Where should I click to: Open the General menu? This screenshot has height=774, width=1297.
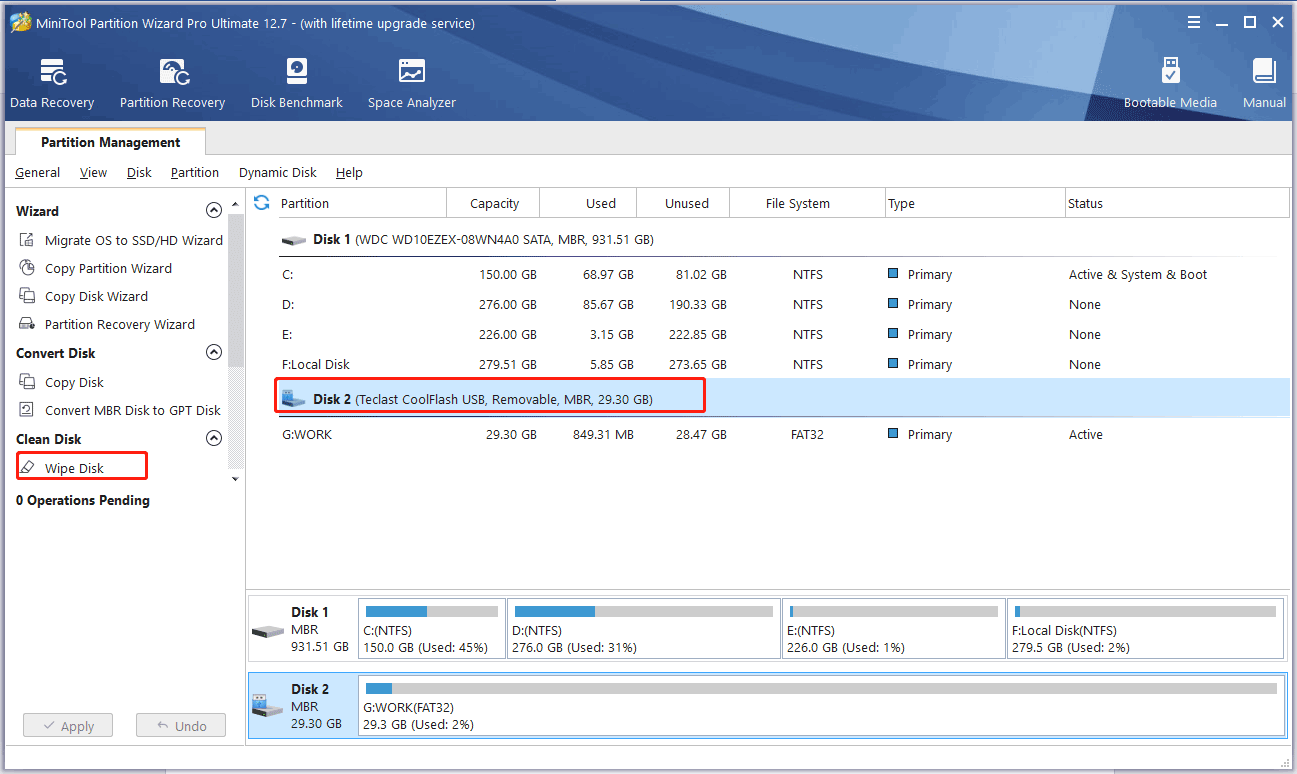(x=38, y=173)
